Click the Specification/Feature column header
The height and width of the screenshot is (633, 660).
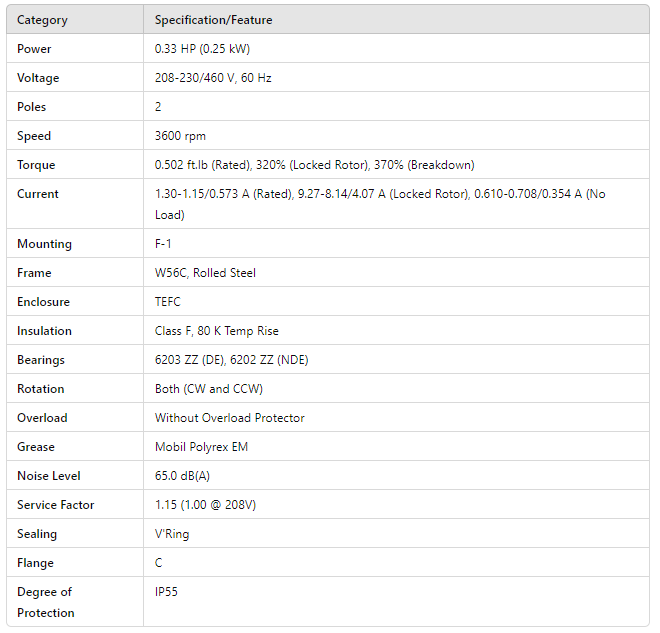pos(213,20)
